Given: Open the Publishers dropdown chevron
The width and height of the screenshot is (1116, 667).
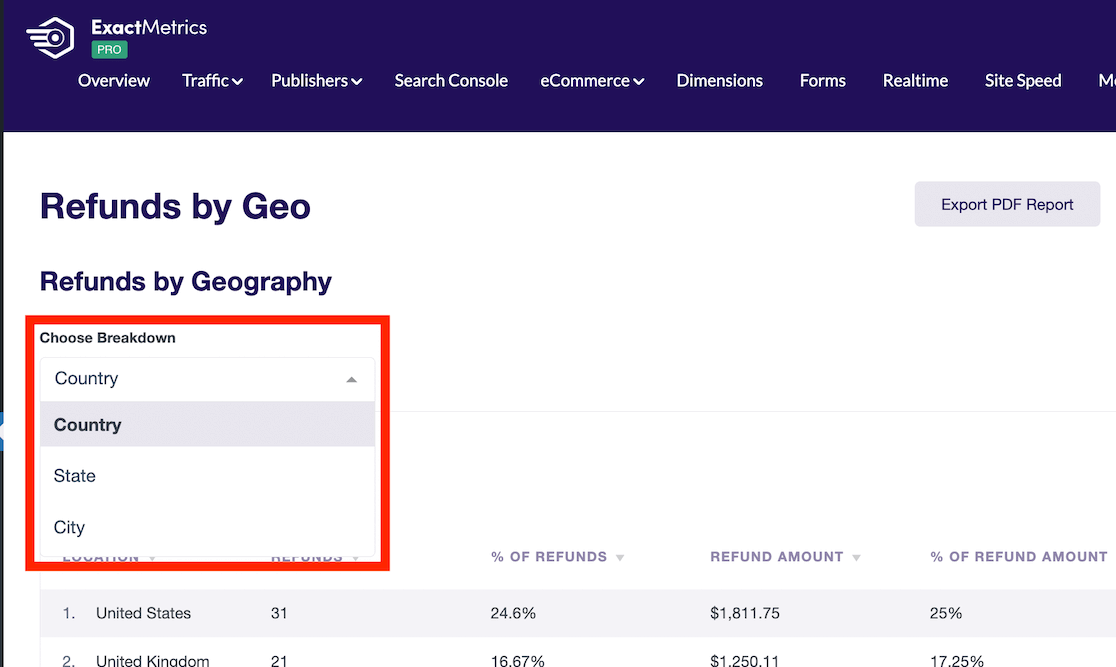Looking at the screenshot, I should 358,81.
